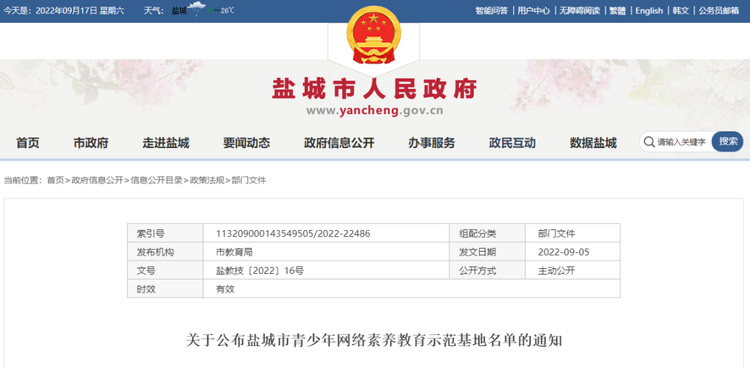Image resolution: width=750 pixels, height=367 pixels.
Task: Open 用户中心 link in top bar
Action: 533,11
